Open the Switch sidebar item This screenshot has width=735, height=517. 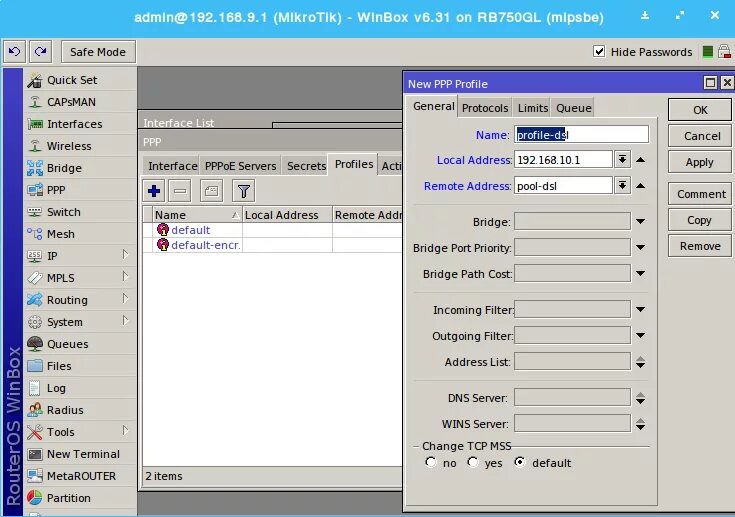click(80, 212)
